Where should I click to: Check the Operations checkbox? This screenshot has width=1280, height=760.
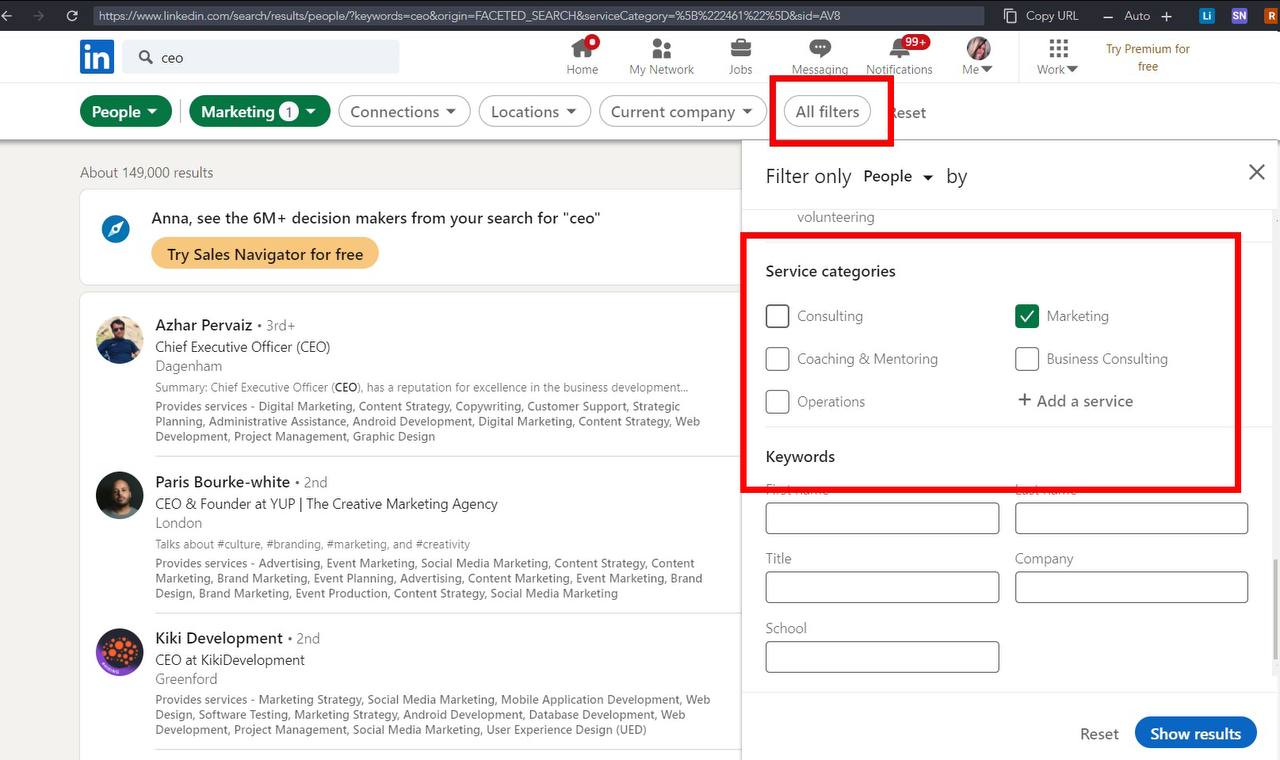point(777,402)
